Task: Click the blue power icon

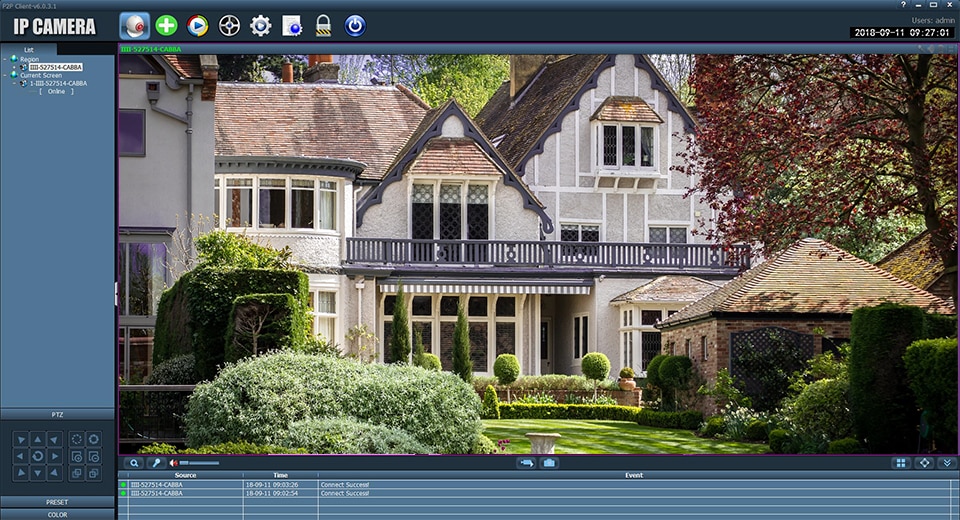Action: tap(355, 26)
